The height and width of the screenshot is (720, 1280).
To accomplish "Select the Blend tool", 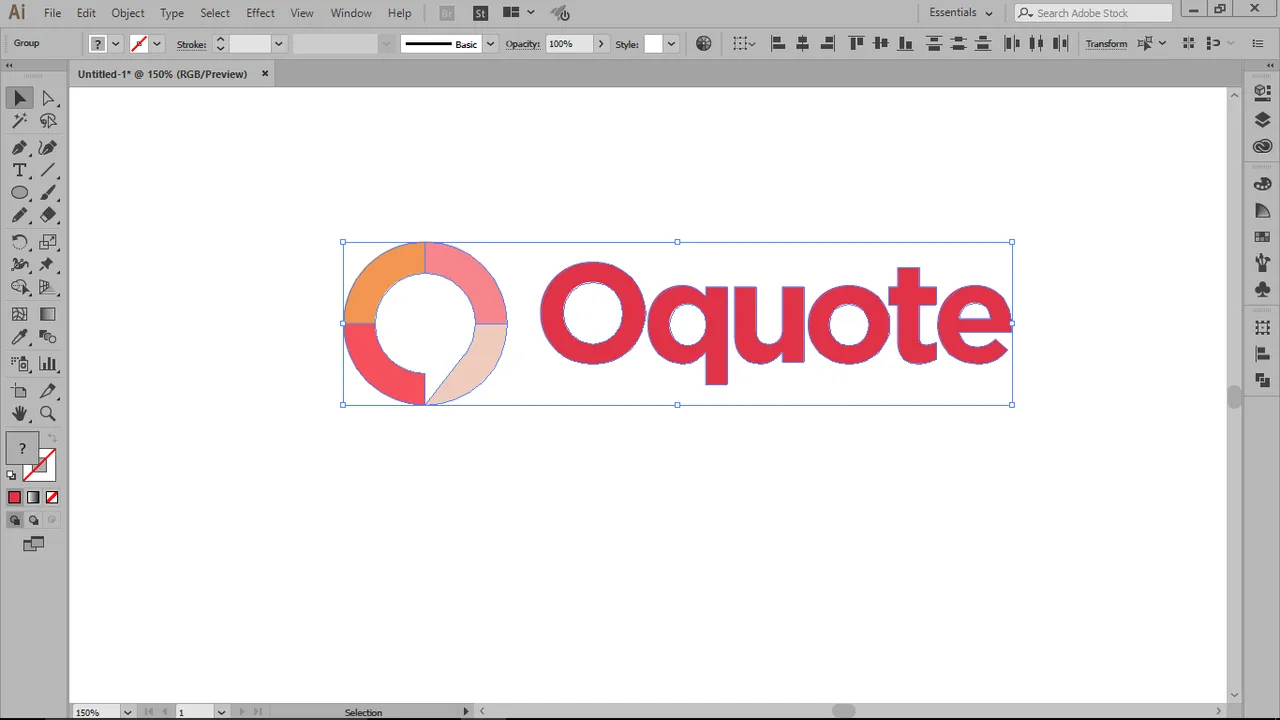I will click(48, 338).
